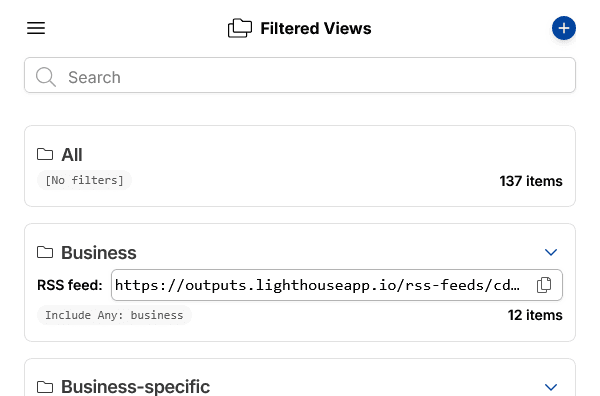Open the Business-specific view title
Screen dimensions: 600x396
(x=135, y=387)
